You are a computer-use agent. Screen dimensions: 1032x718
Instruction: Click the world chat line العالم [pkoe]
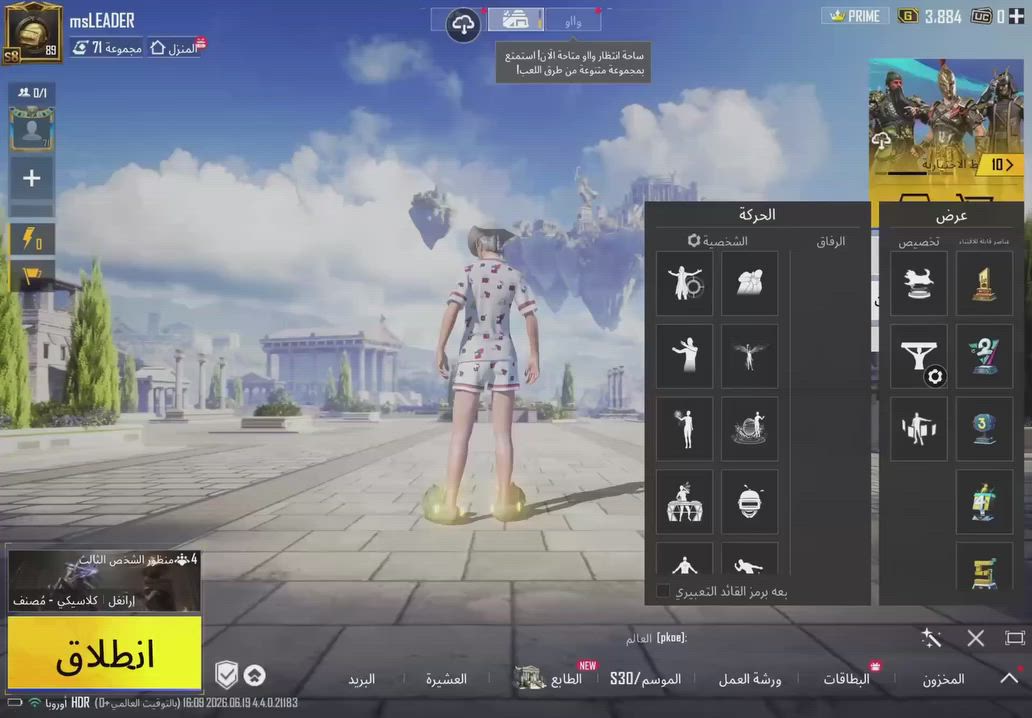click(x=656, y=638)
